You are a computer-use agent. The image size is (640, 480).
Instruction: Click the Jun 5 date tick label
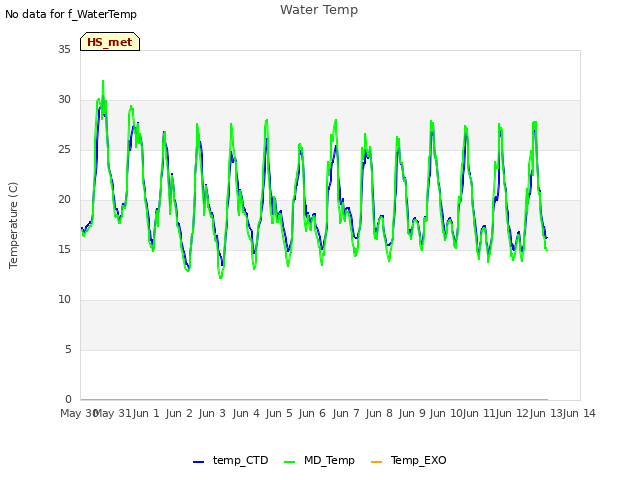pos(279,413)
